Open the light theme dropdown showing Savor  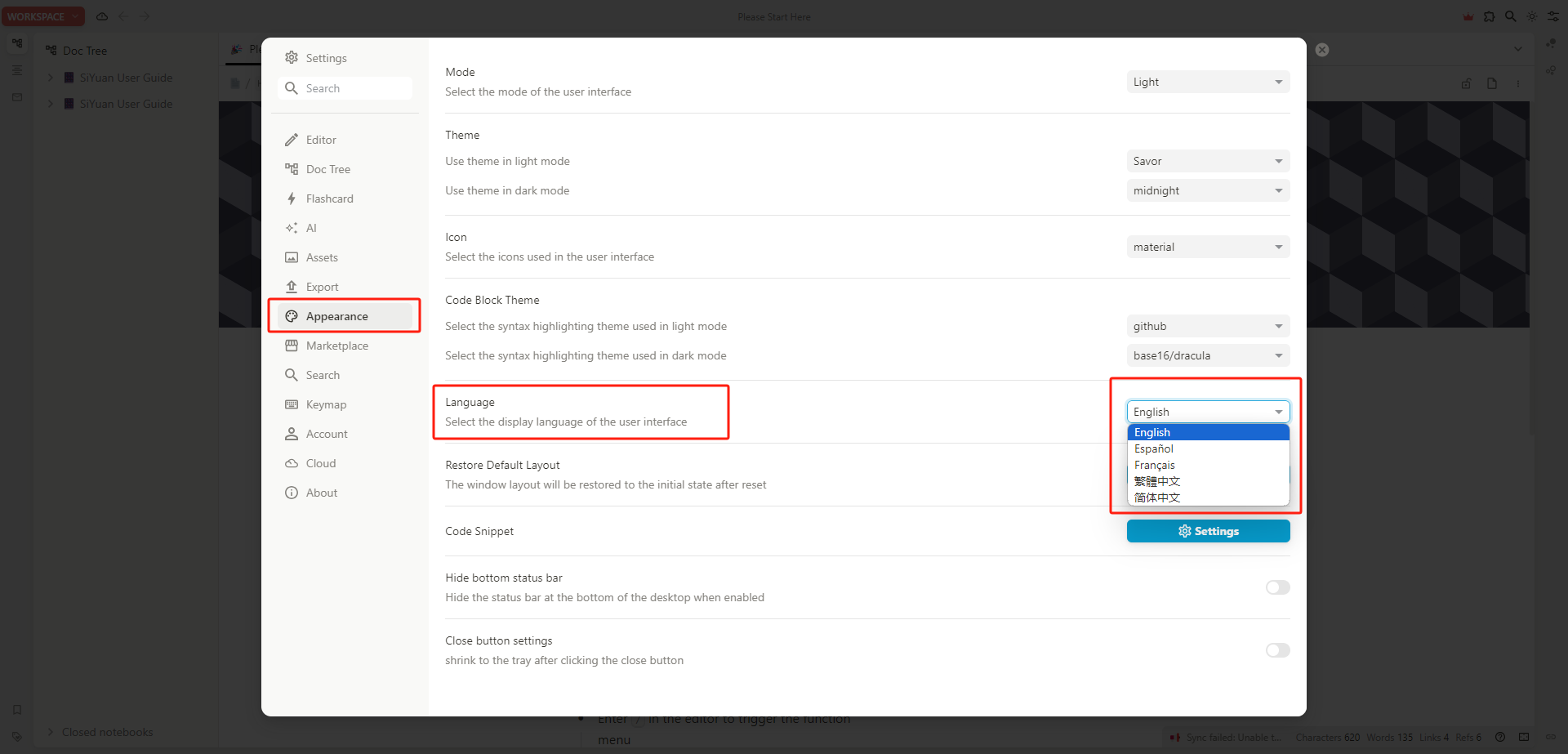pyautogui.click(x=1207, y=161)
